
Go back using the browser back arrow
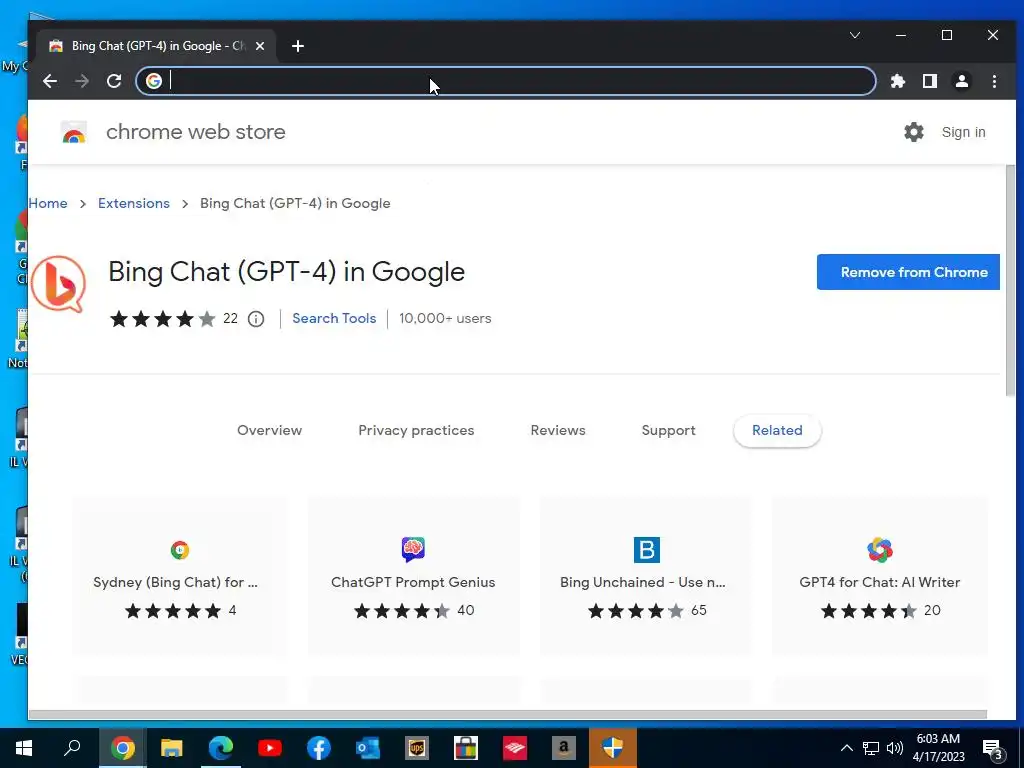(x=50, y=81)
